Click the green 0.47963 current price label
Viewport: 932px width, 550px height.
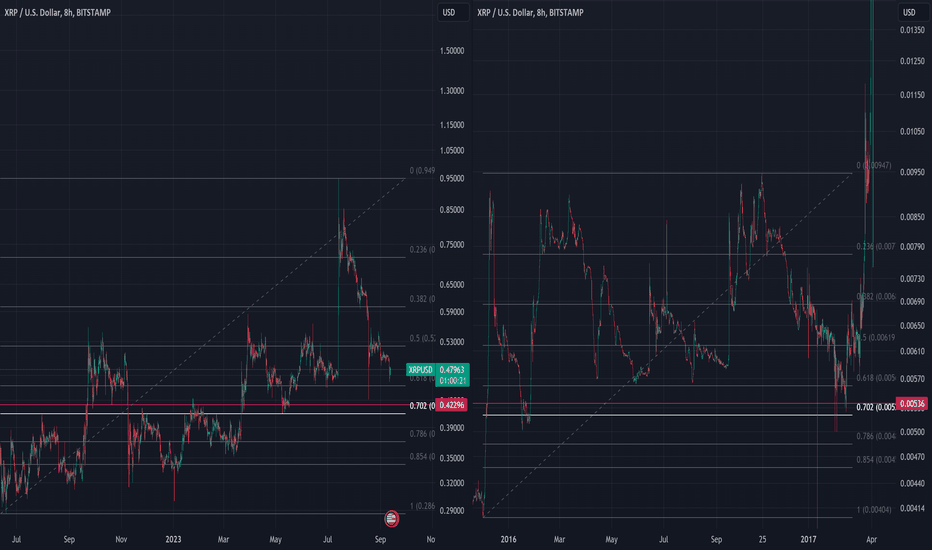tap(452, 370)
